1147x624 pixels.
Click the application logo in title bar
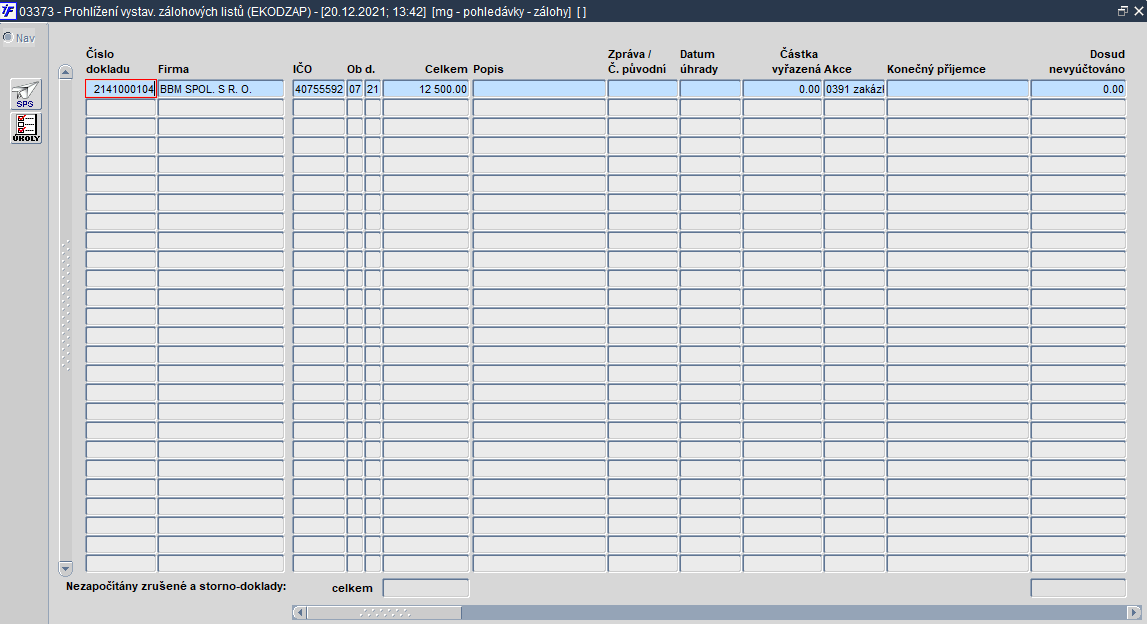pyautogui.click(x=8, y=11)
